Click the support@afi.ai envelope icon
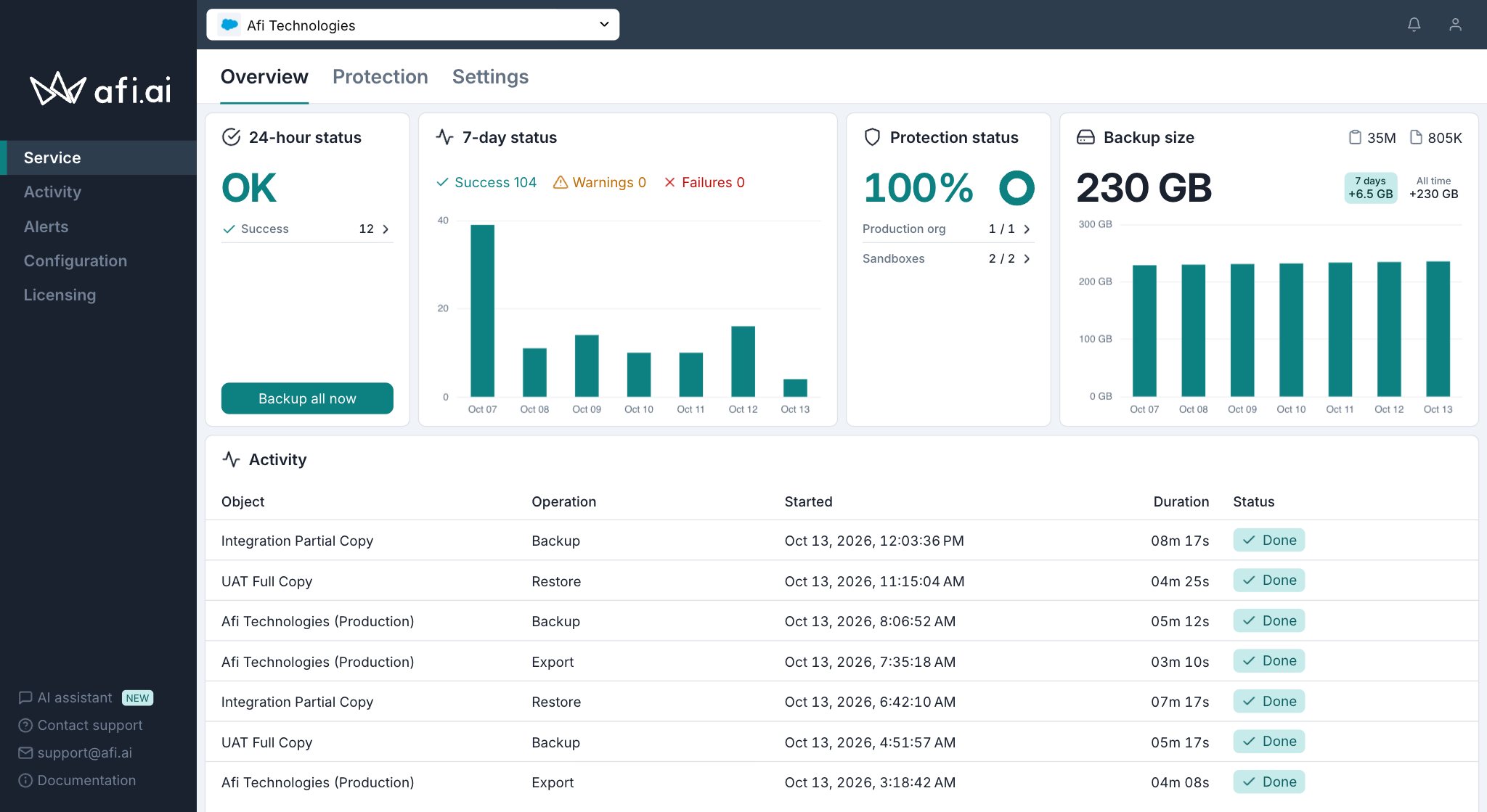This screenshot has width=1487, height=812. pyautogui.click(x=25, y=752)
